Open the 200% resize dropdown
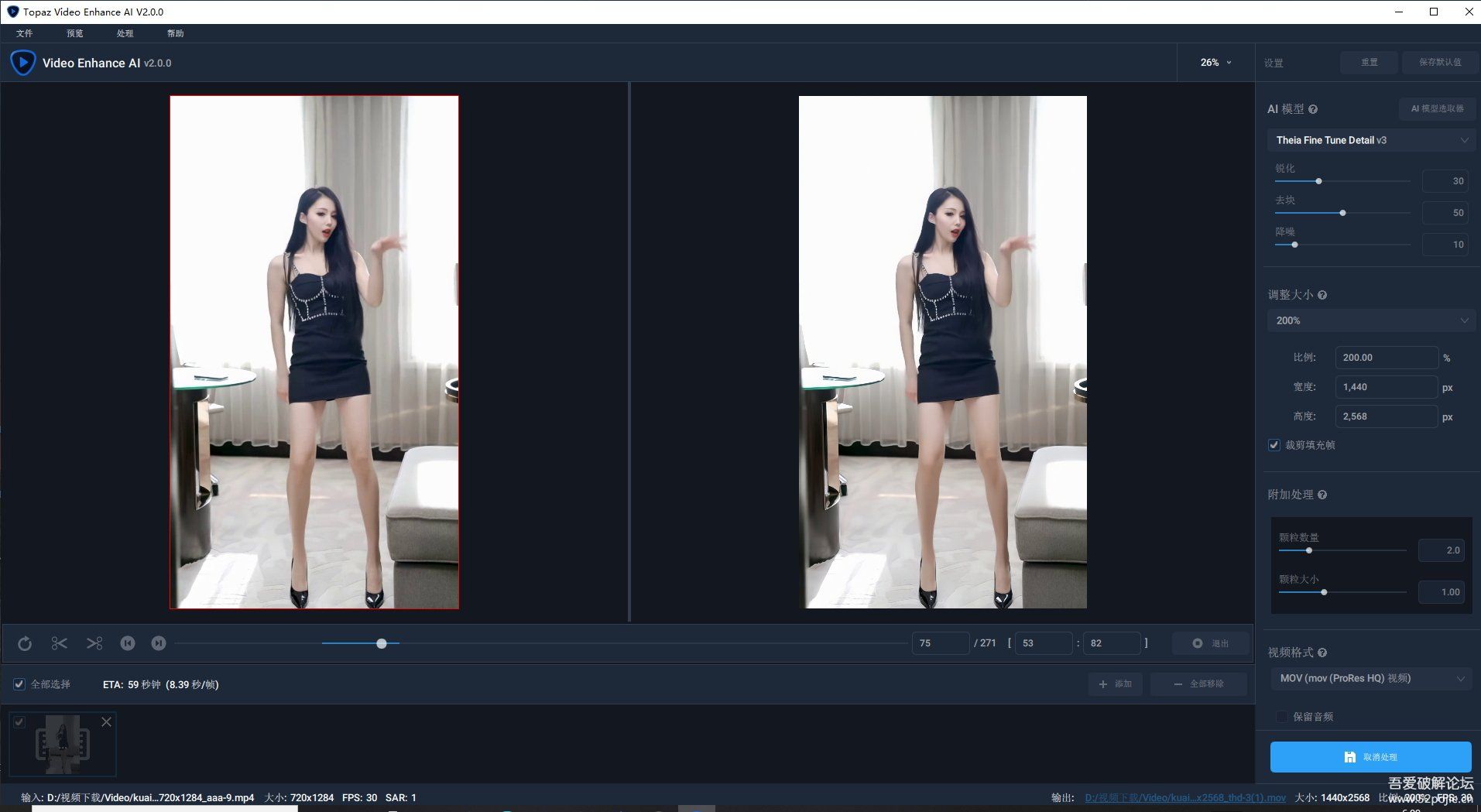 (x=1370, y=320)
